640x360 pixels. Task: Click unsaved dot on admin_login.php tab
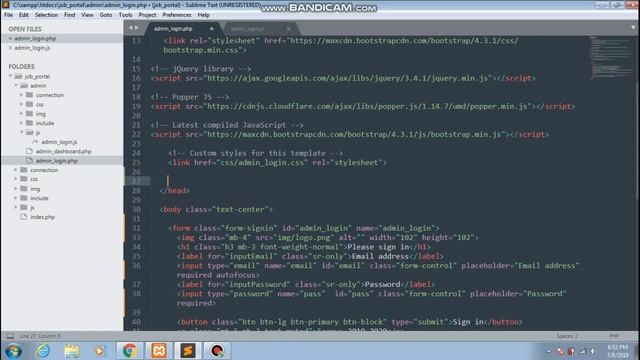point(211,29)
